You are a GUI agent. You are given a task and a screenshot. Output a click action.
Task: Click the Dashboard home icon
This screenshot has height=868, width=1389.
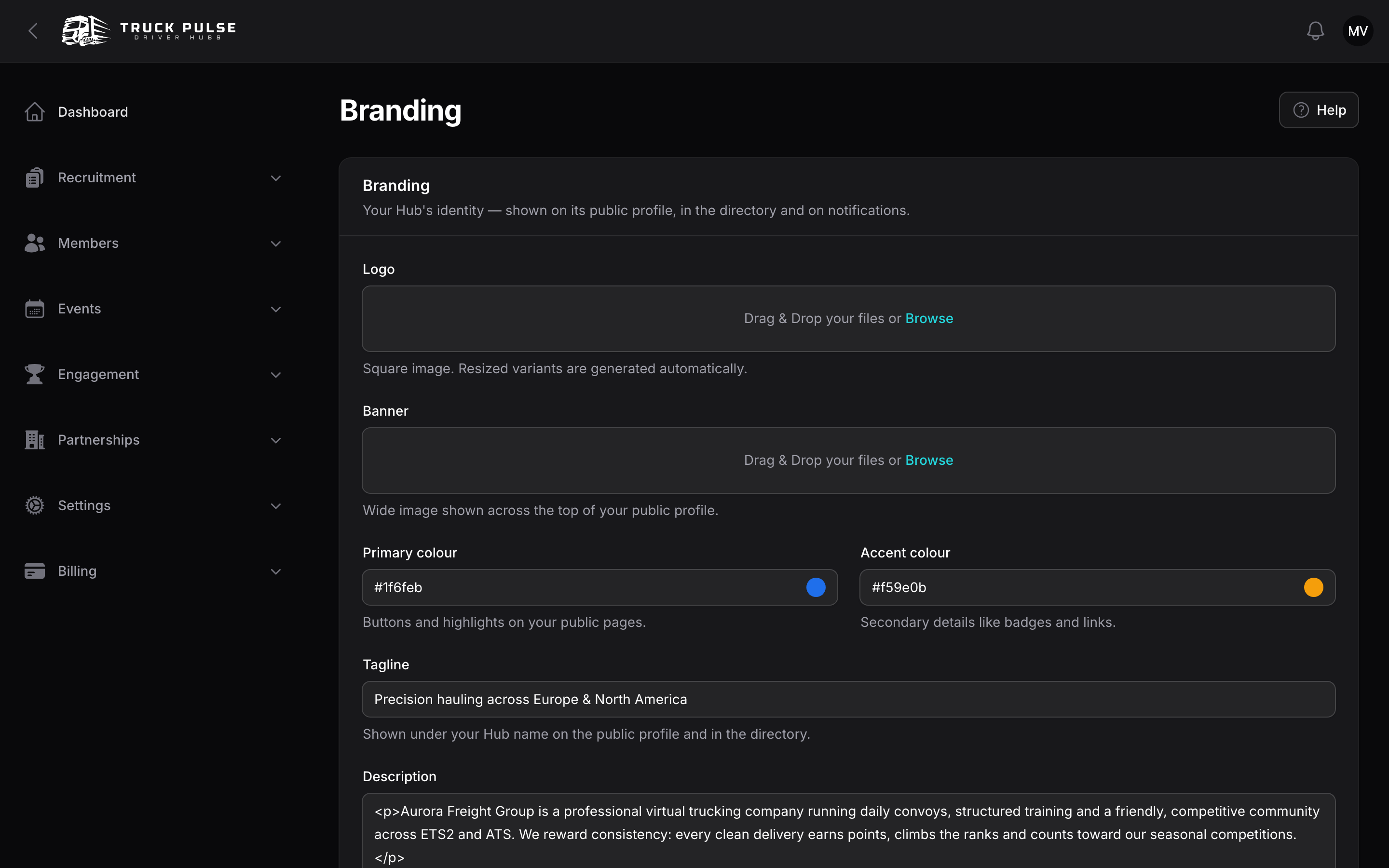coord(34,112)
